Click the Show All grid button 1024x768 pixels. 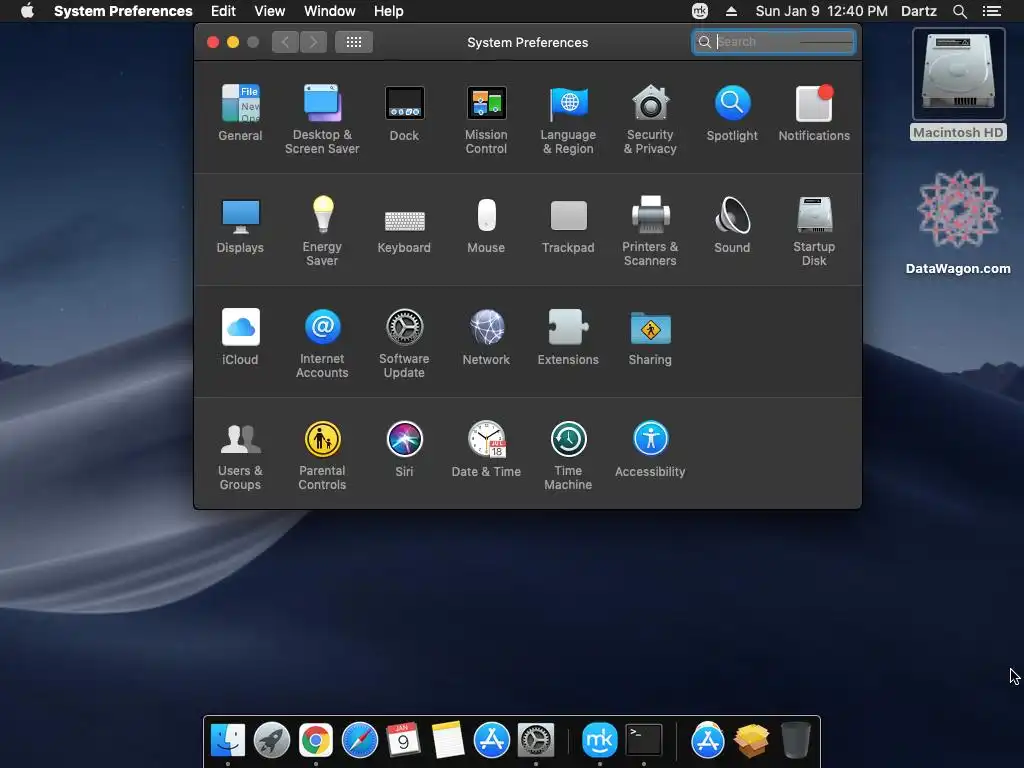354,42
